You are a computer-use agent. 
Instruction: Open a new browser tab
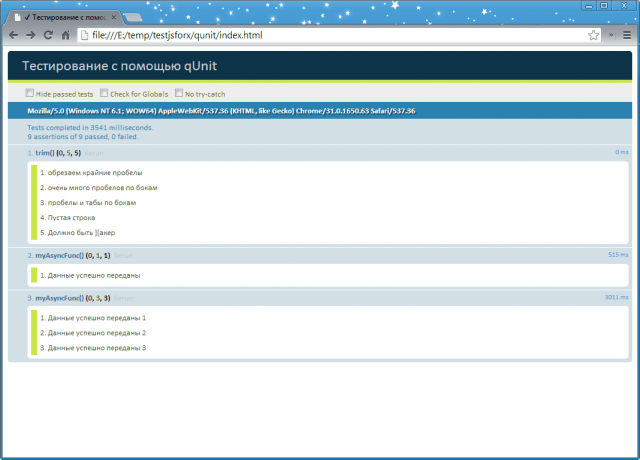point(133,17)
